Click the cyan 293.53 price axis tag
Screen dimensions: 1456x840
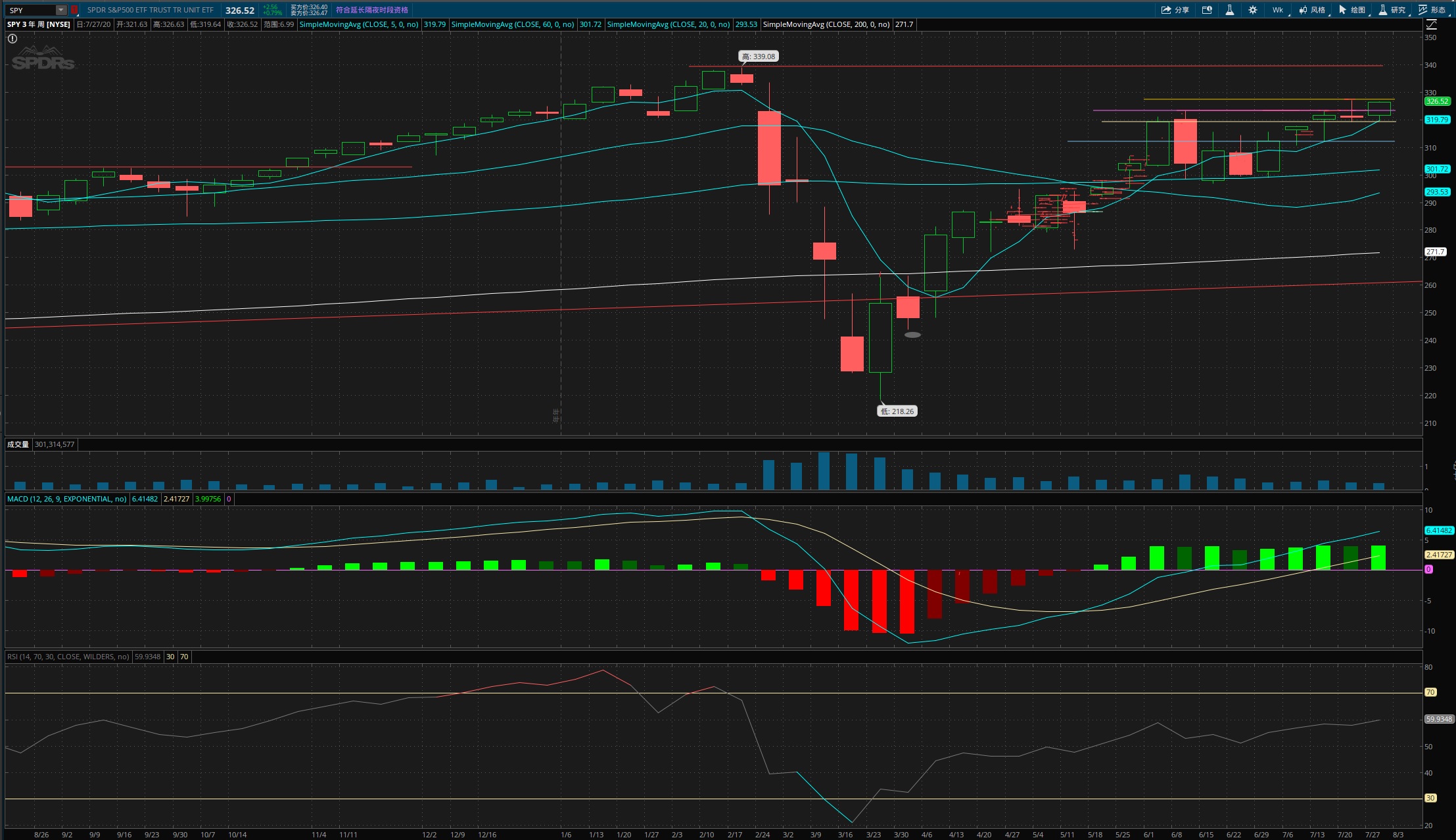[1437, 192]
